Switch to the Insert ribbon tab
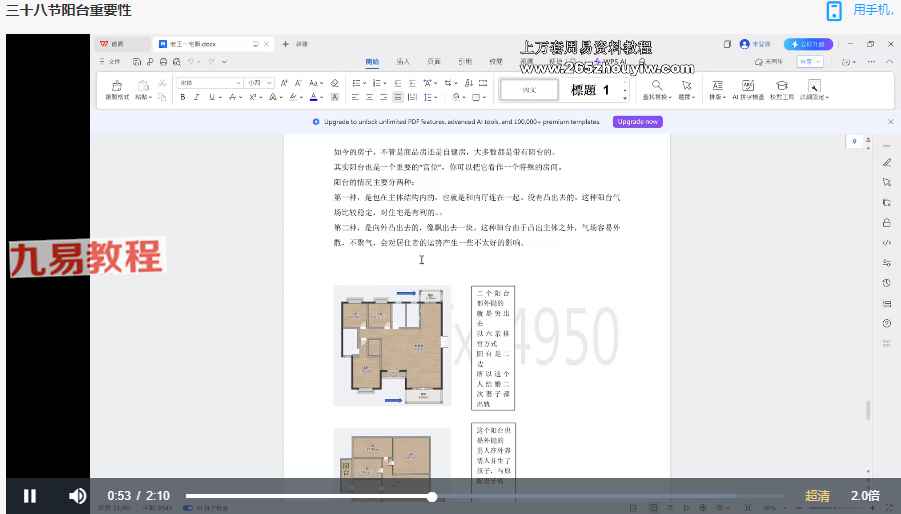 pos(403,61)
